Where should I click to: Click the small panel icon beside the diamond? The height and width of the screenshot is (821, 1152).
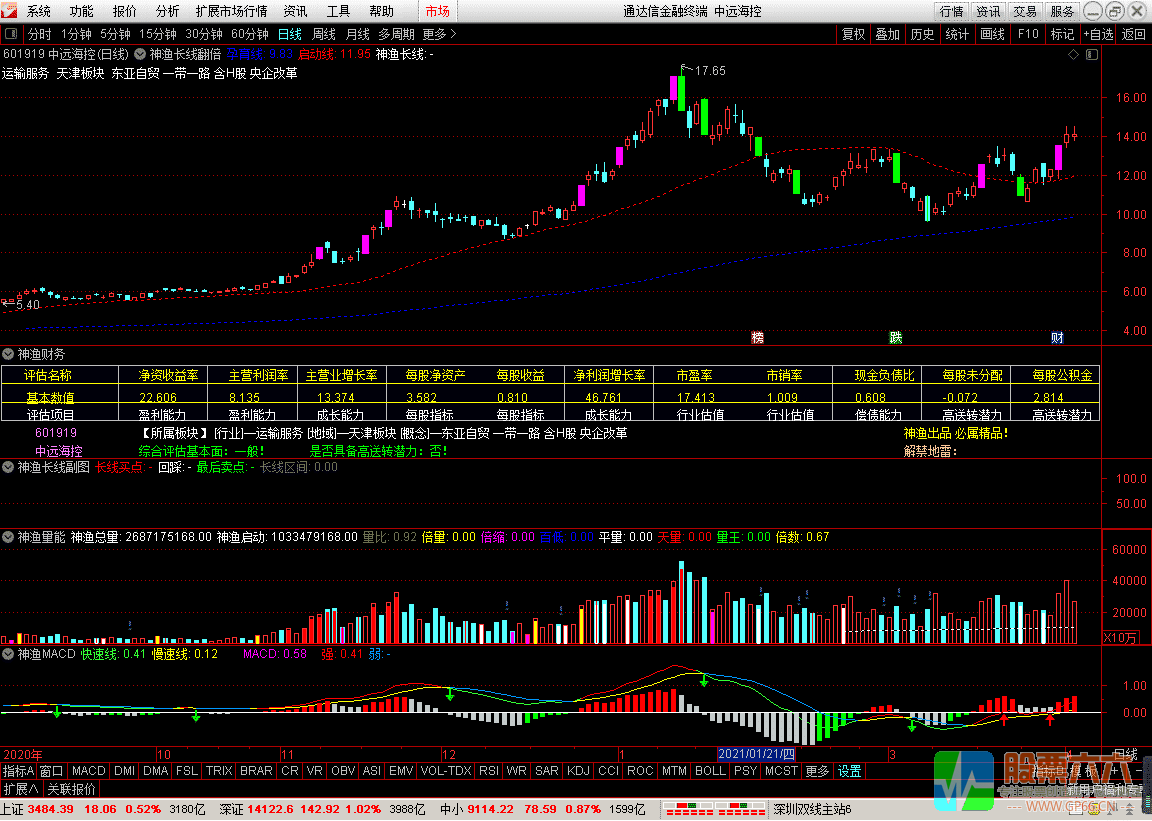(x=1092, y=54)
